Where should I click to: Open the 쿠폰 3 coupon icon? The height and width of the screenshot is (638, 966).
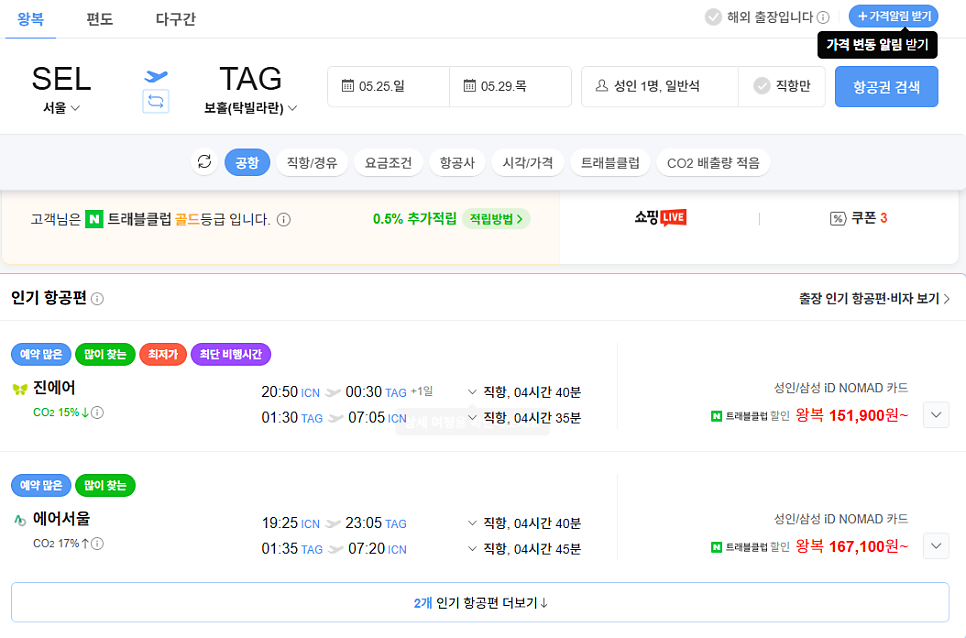pos(838,219)
